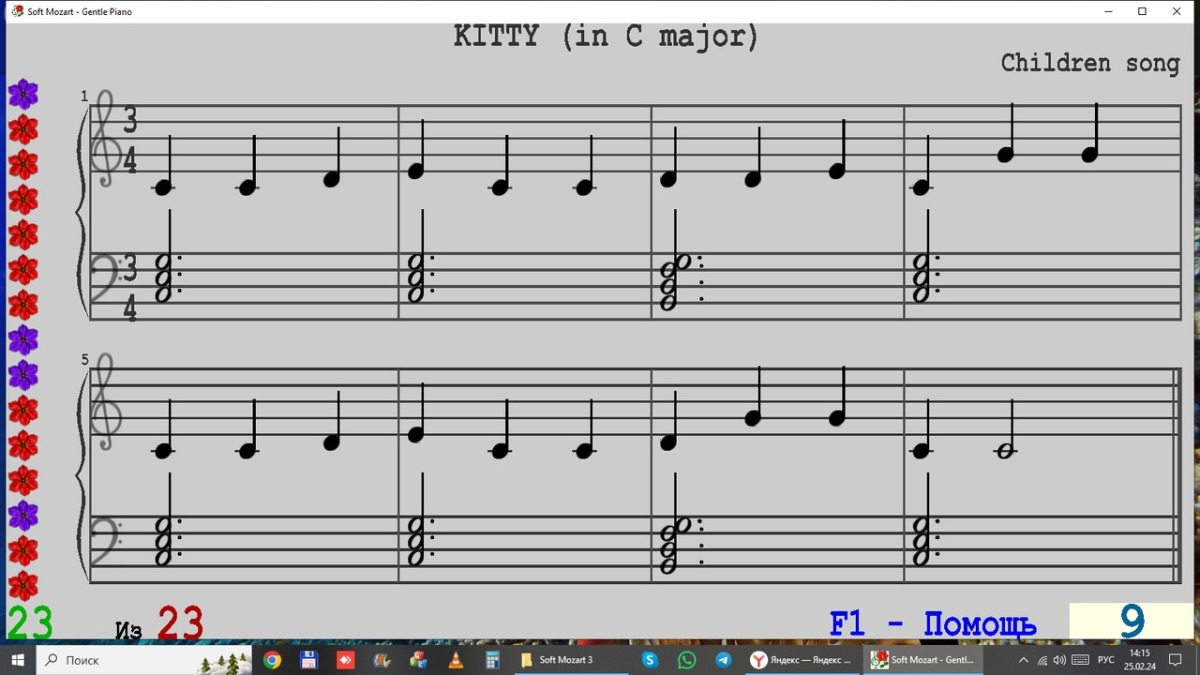Click the 'Из' label between scores

tap(129, 630)
